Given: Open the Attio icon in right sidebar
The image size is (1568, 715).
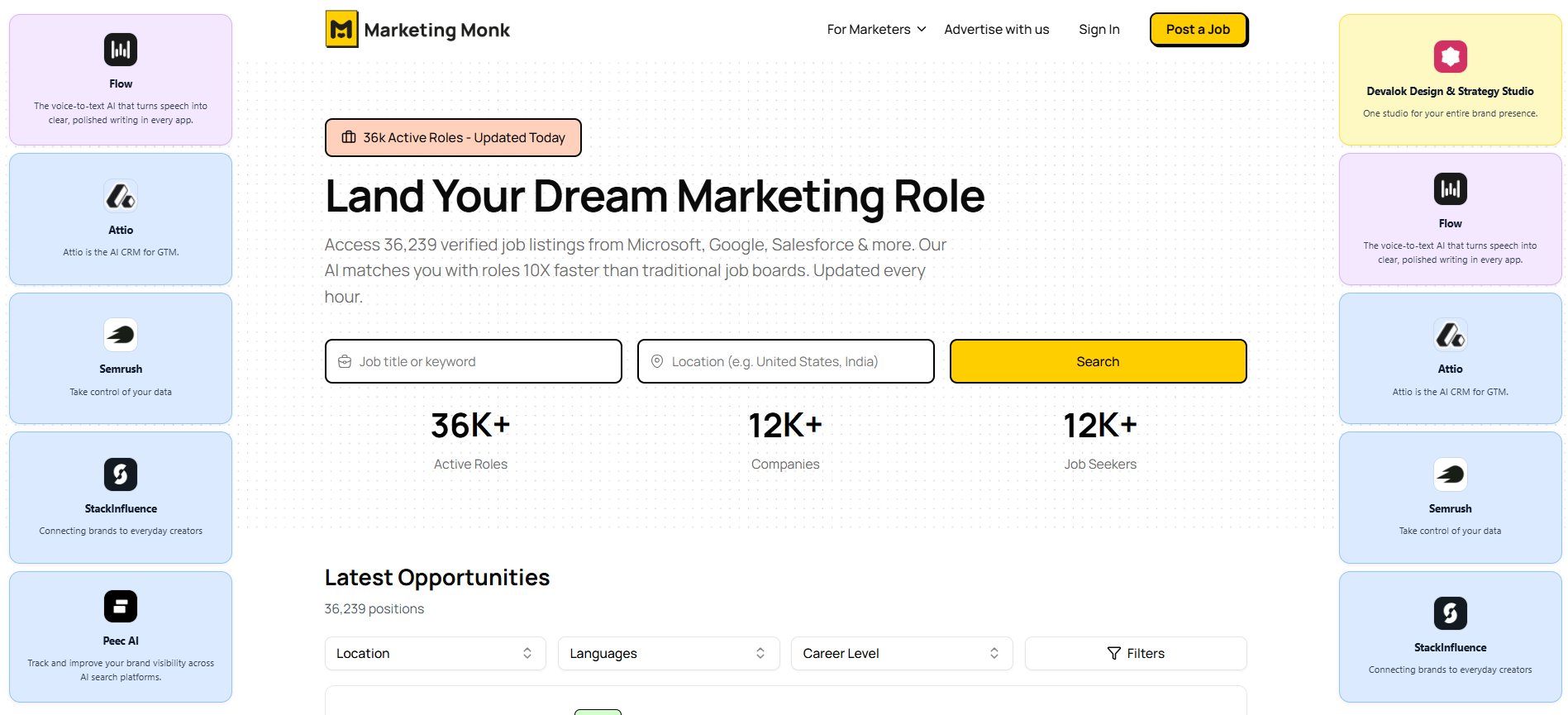Looking at the screenshot, I should tap(1450, 335).
